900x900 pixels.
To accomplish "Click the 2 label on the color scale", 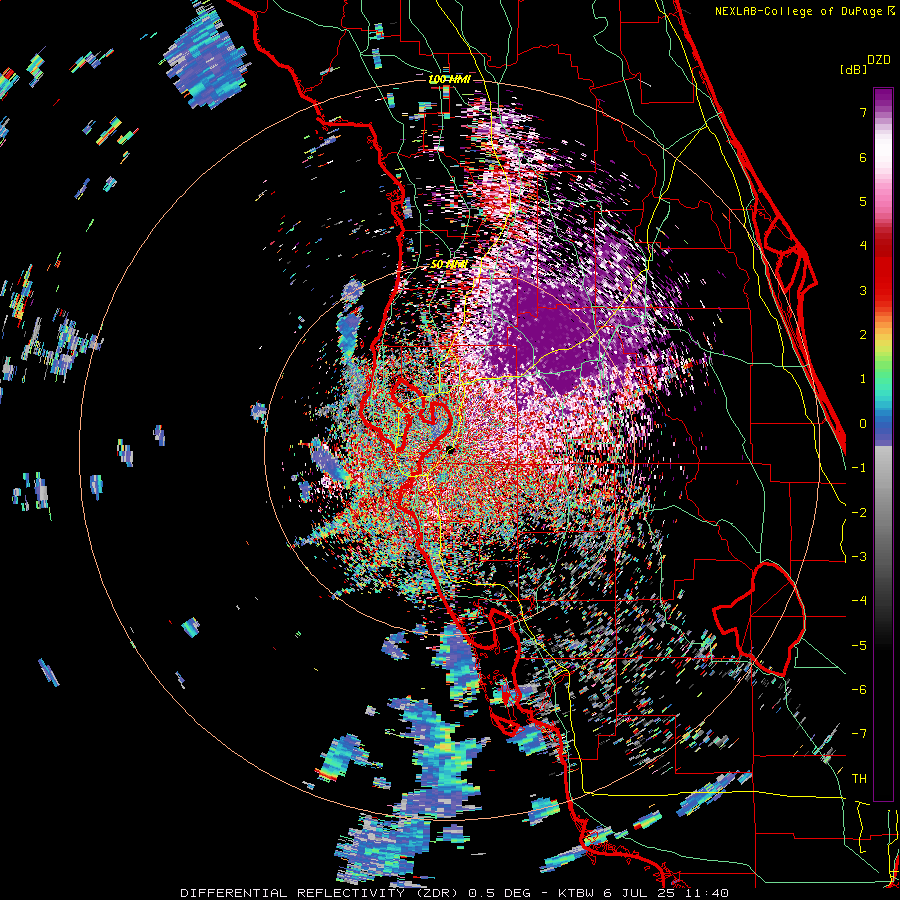I will coord(863,335).
